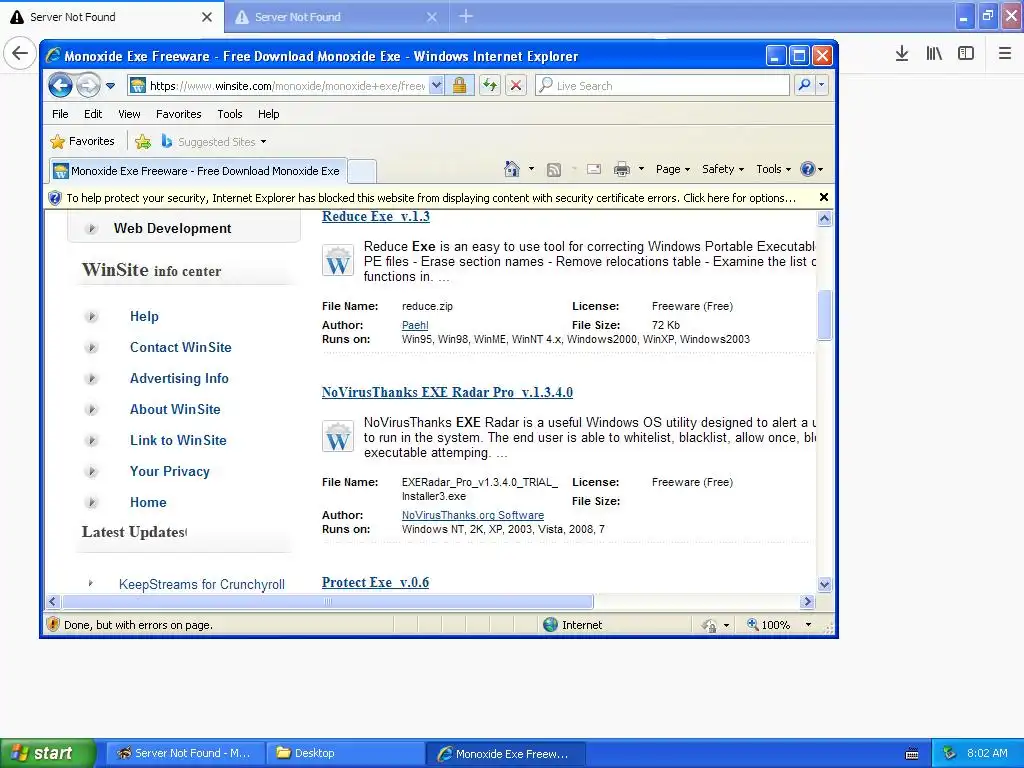Click the Firefox library bookshelf icon
1024x768 pixels.
tap(934, 54)
